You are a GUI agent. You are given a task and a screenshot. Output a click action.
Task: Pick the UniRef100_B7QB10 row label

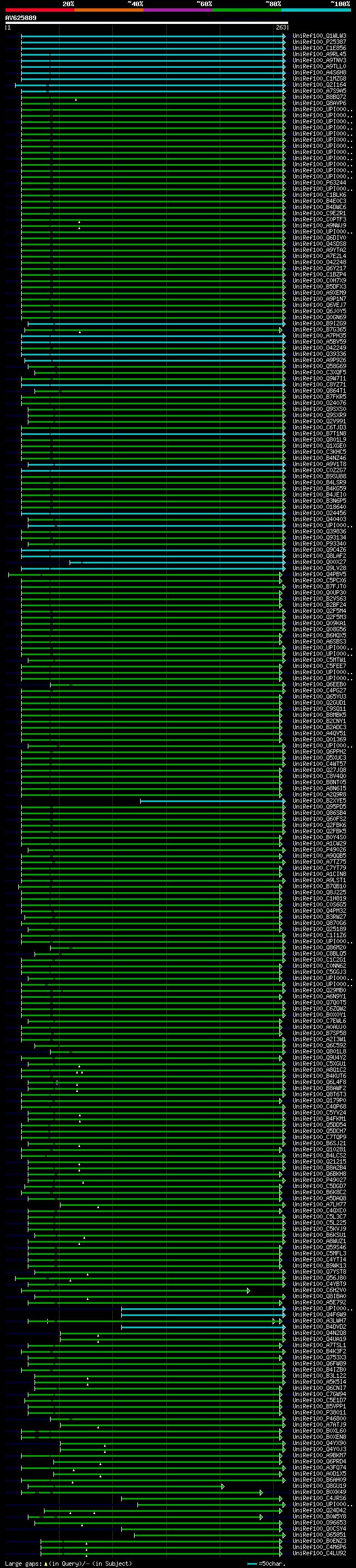pyautogui.click(x=319, y=886)
